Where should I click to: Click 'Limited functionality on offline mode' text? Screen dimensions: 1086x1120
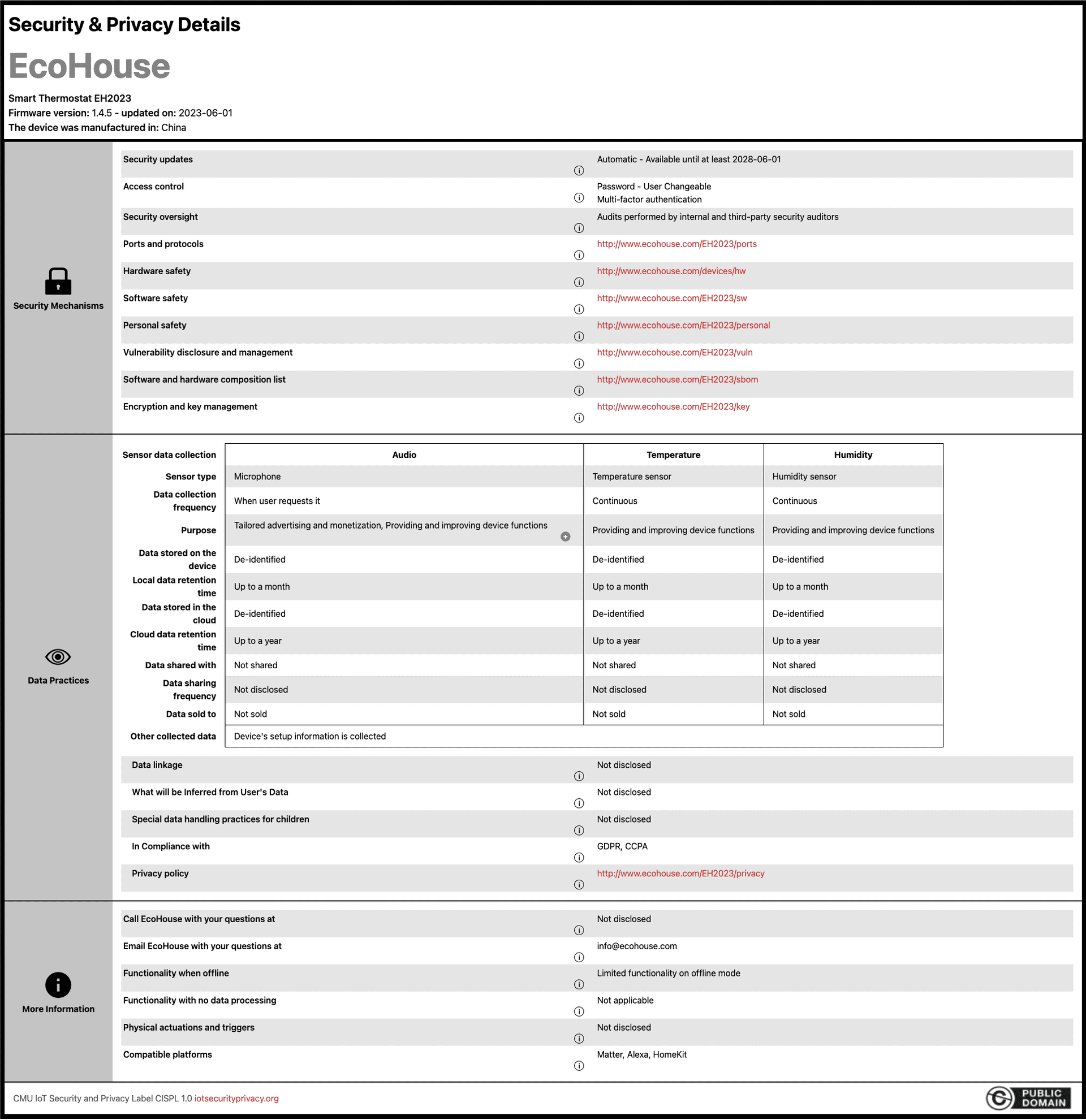click(x=668, y=973)
